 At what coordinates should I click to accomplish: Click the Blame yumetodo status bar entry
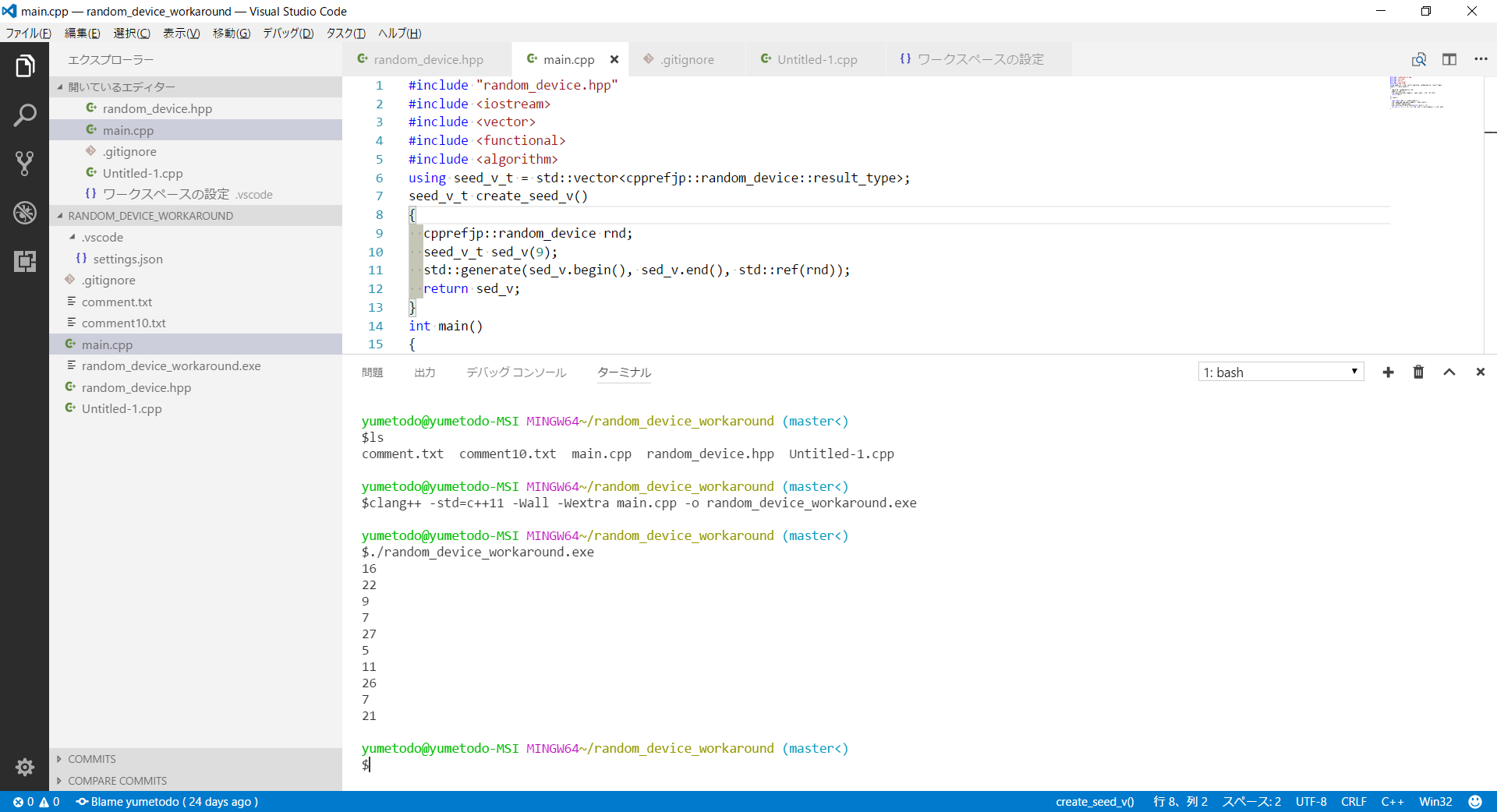[x=167, y=802]
